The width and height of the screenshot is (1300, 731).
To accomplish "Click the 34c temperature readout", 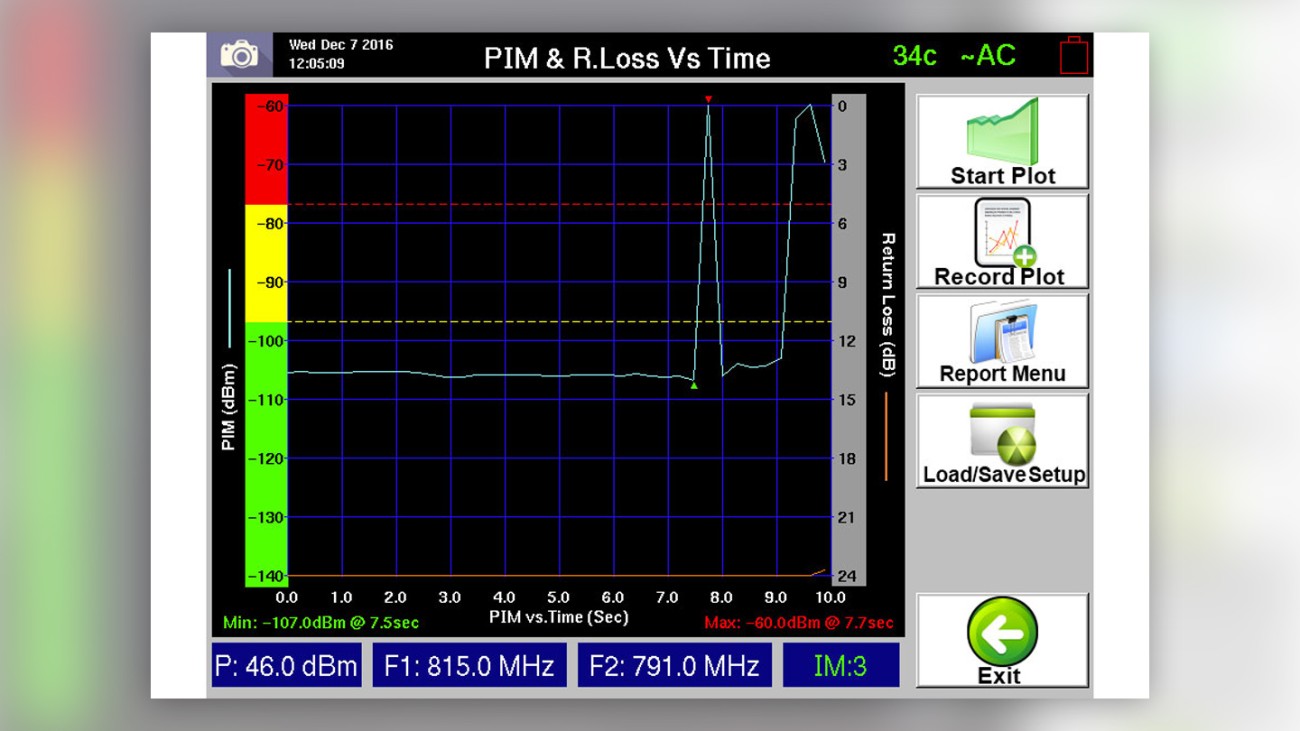I will tap(914, 56).
